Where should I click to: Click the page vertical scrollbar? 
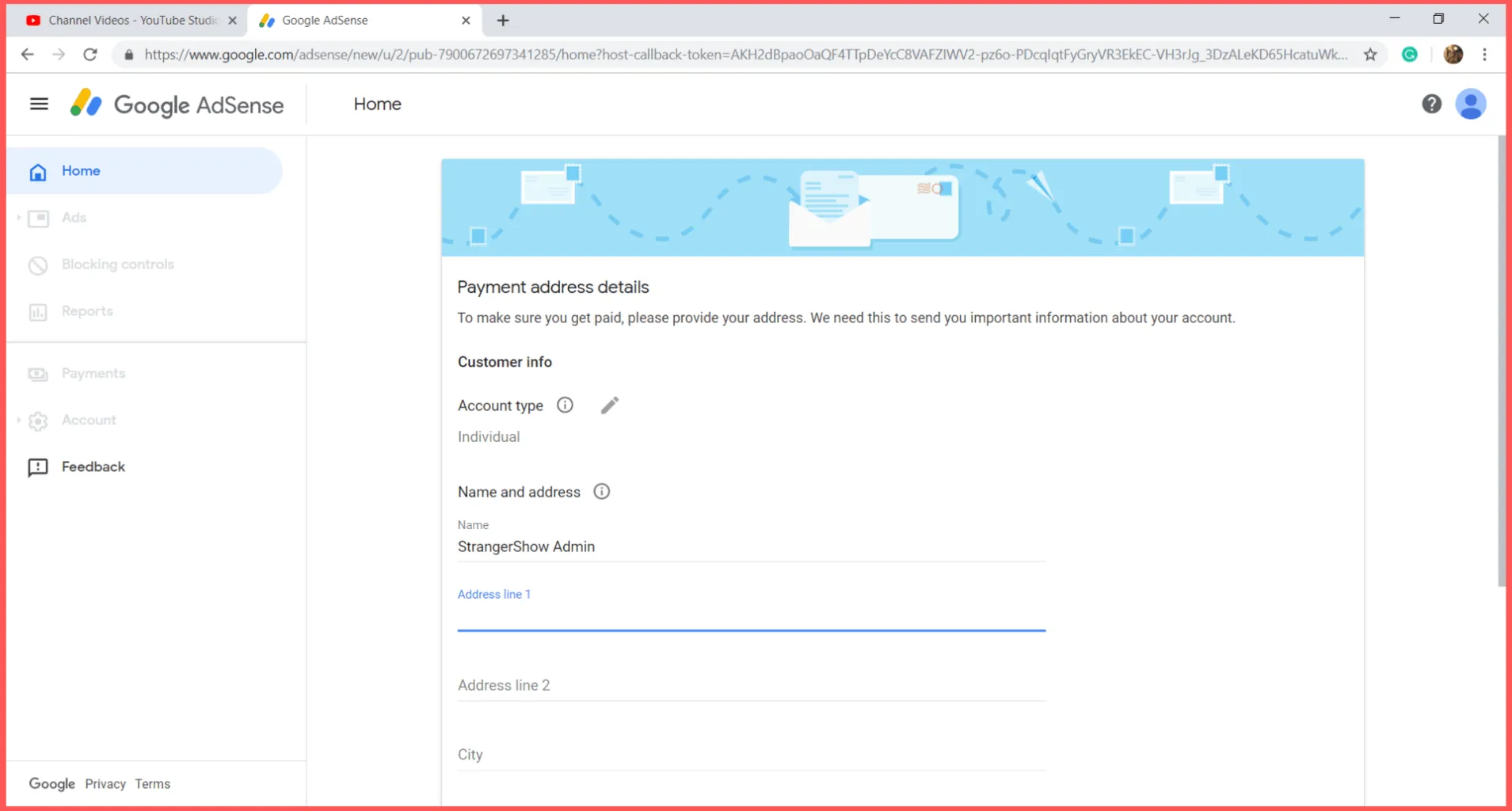(x=1501, y=361)
